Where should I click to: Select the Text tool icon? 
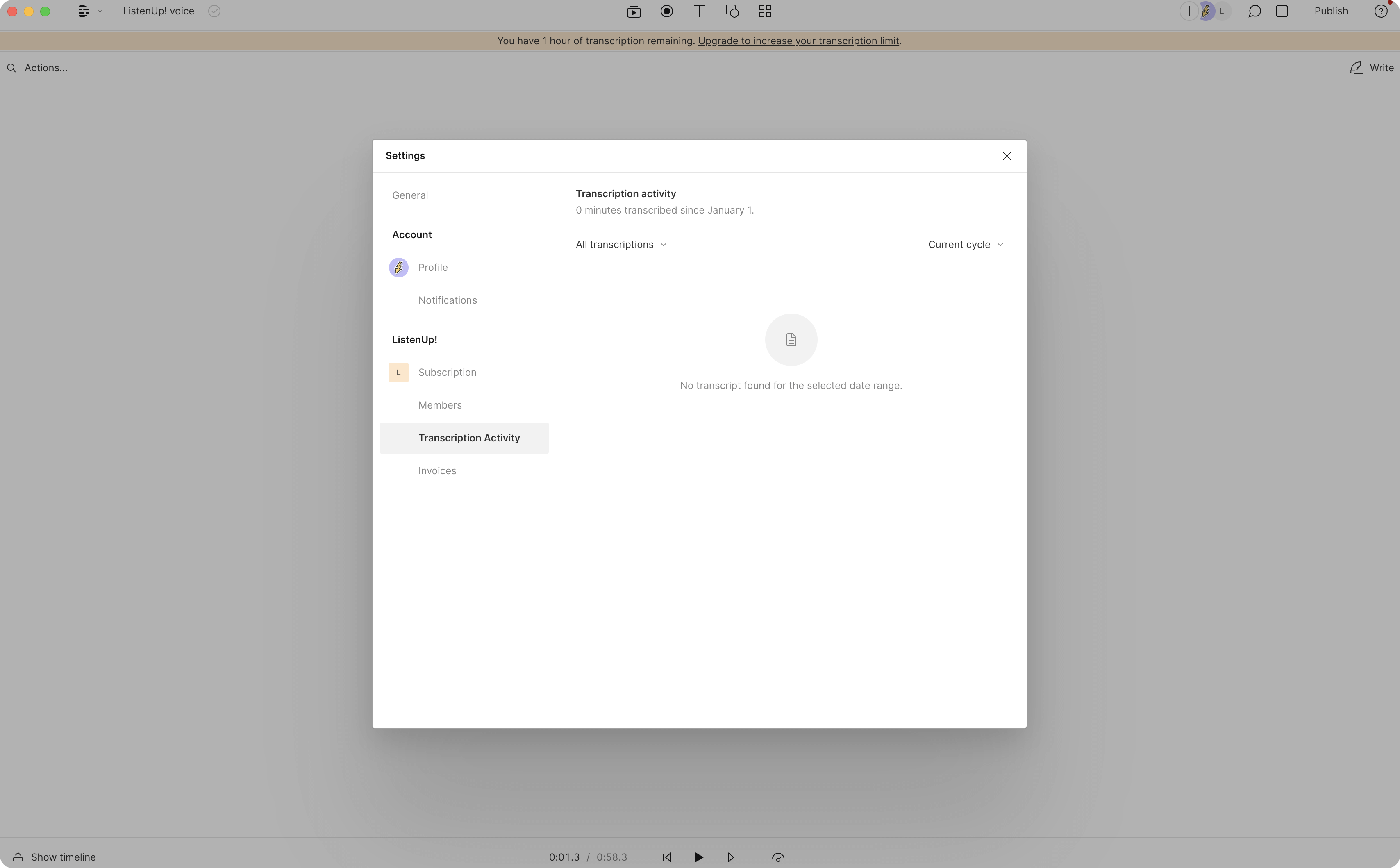point(699,11)
